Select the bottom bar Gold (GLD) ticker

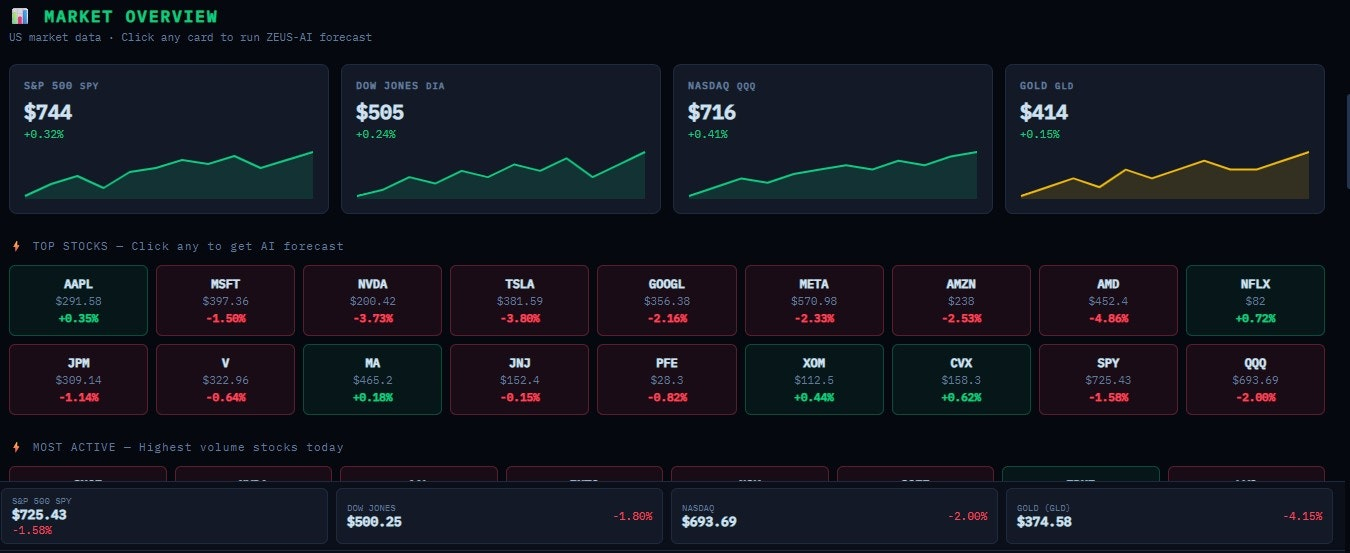coord(1169,516)
